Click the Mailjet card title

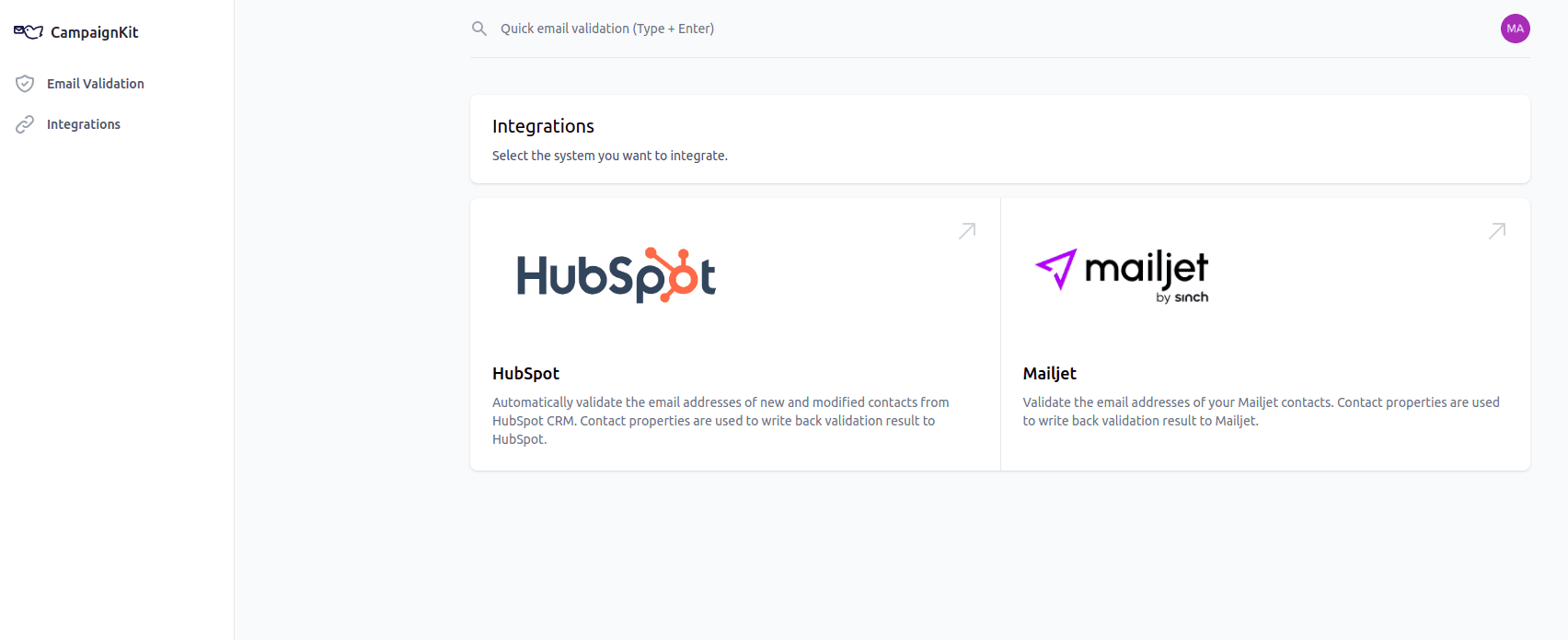click(1048, 373)
